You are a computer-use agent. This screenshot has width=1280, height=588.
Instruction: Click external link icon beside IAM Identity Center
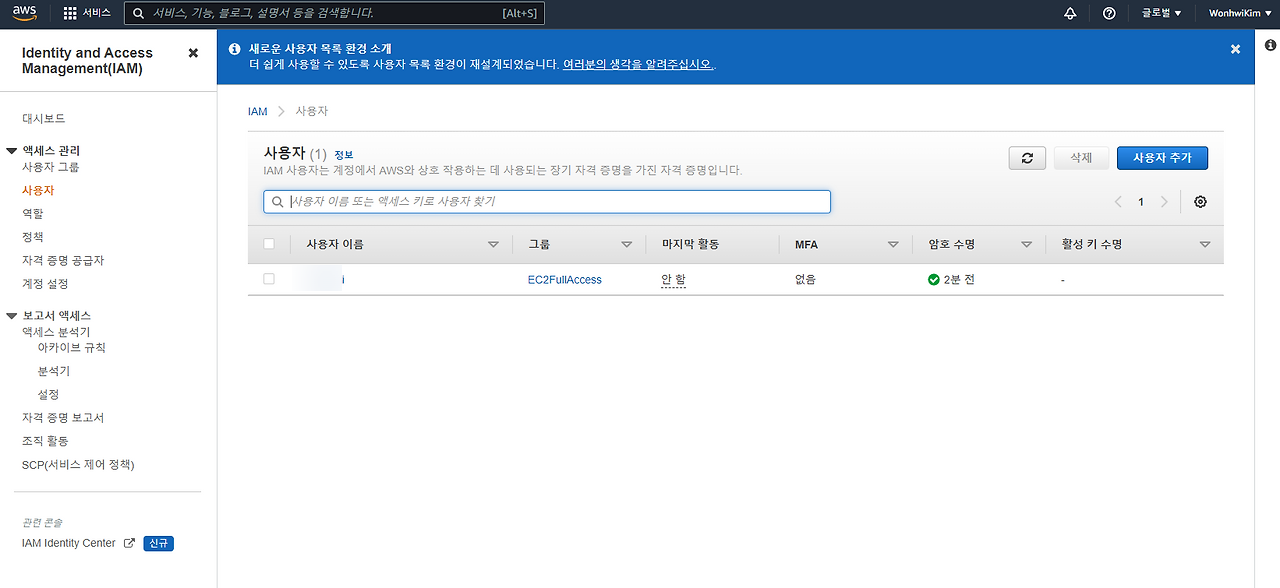point(129,543)
